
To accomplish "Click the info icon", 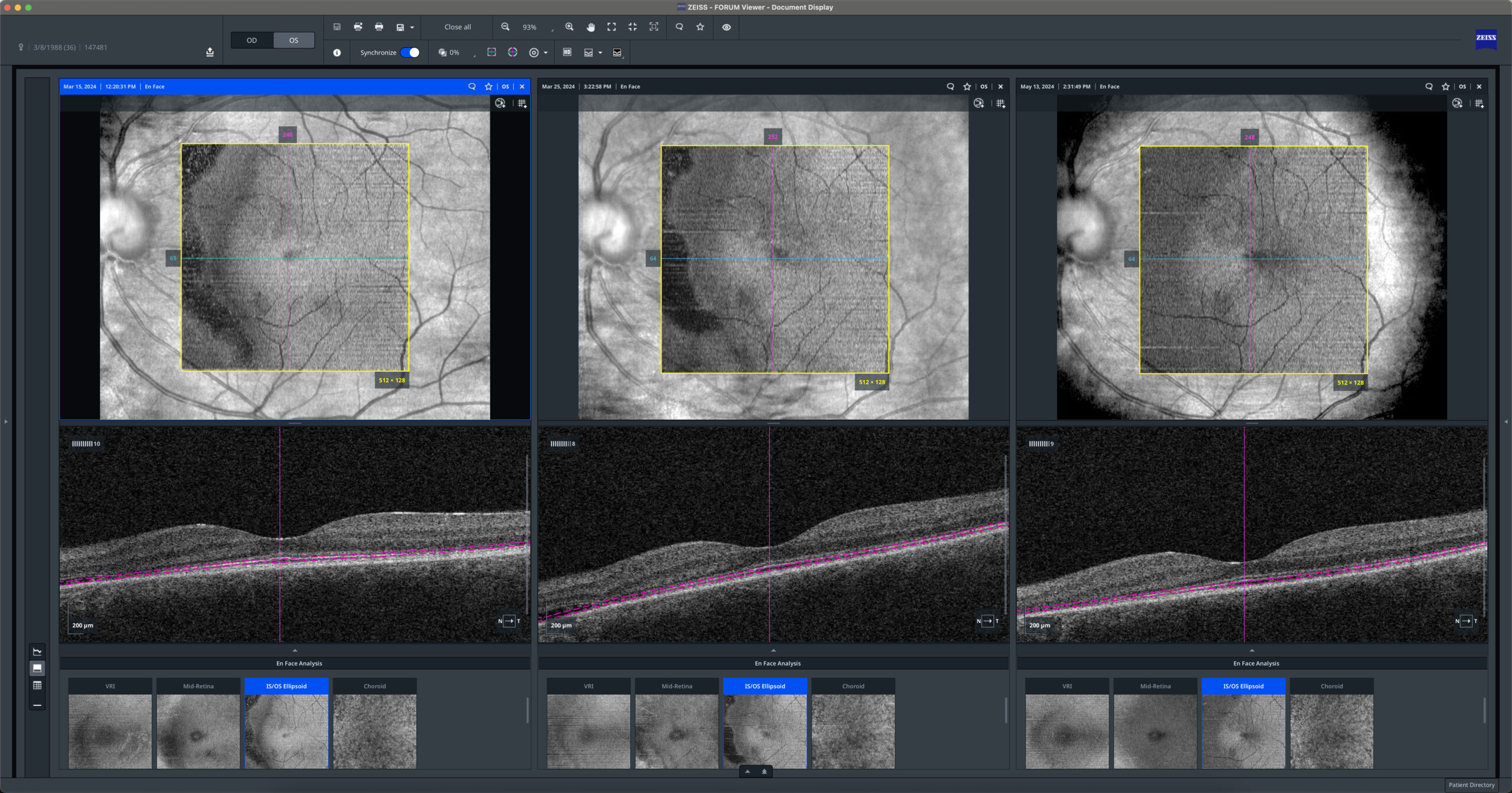I will click(x=337, y=53).
